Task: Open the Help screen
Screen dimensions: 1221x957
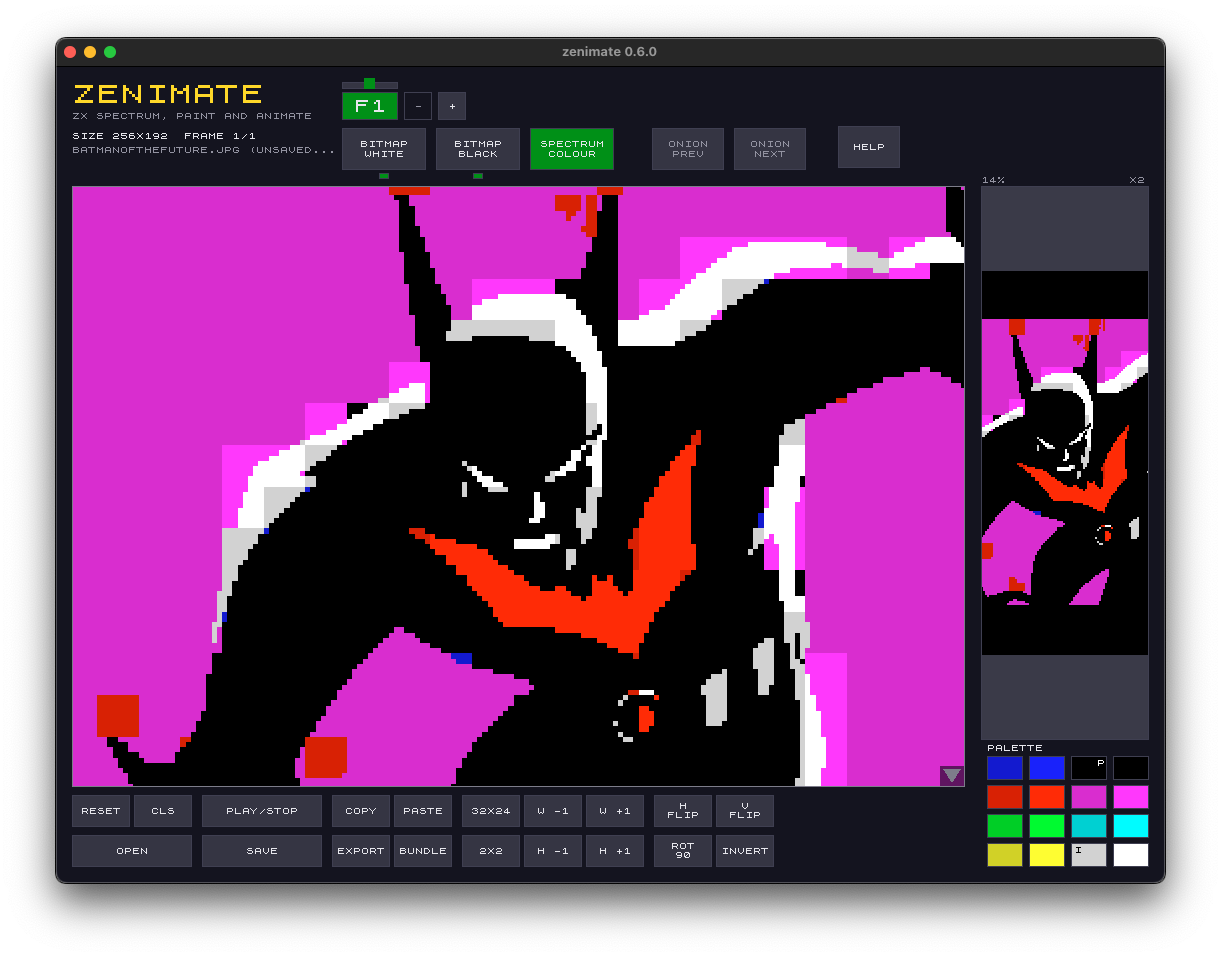Action: click(x=869, y=147)
